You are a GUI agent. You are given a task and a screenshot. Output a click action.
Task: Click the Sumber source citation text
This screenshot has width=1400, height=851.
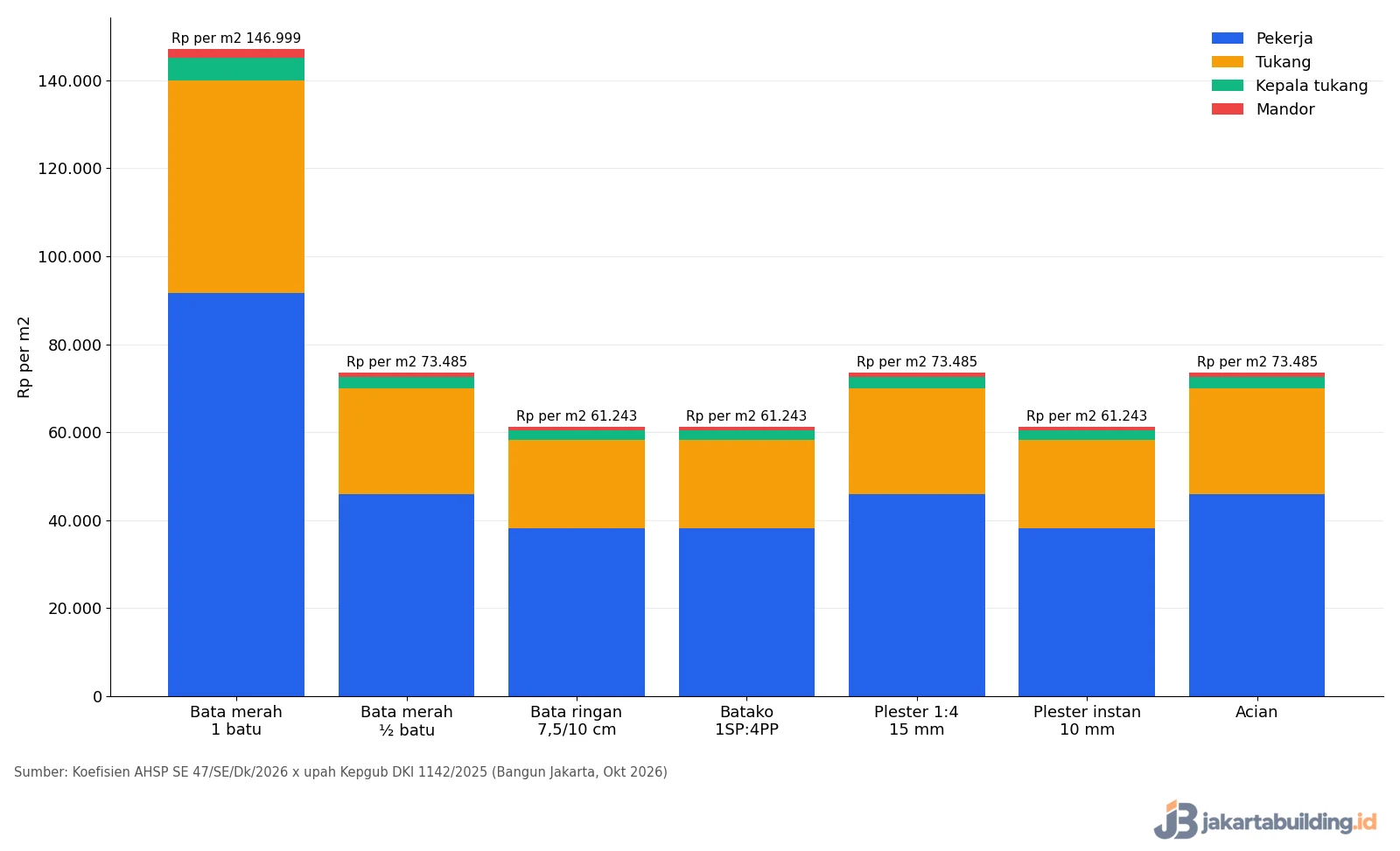click(340, 772)
